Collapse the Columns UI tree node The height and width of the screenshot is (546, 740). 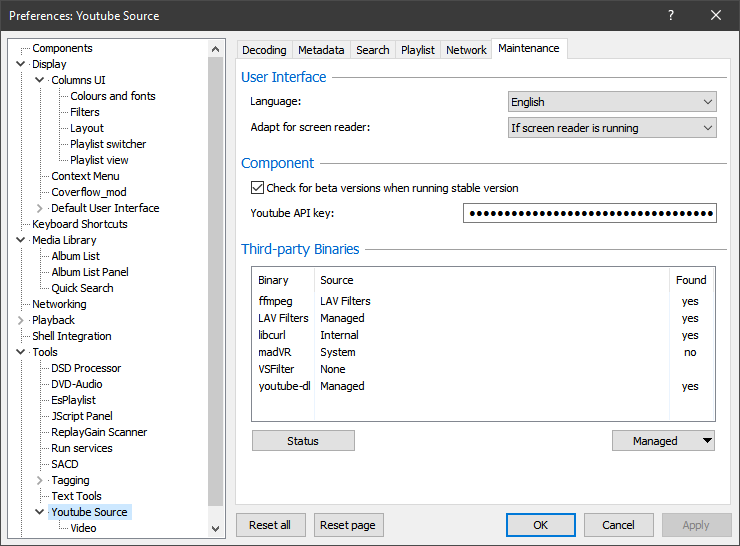41,80
